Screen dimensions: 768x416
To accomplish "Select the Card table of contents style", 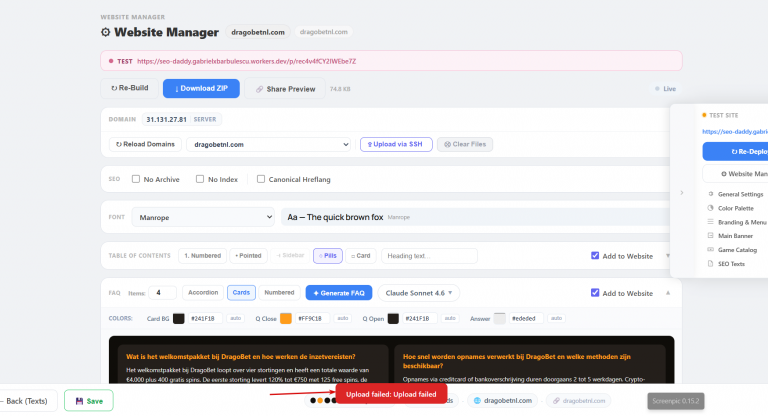I will click(x=361, y=256).
